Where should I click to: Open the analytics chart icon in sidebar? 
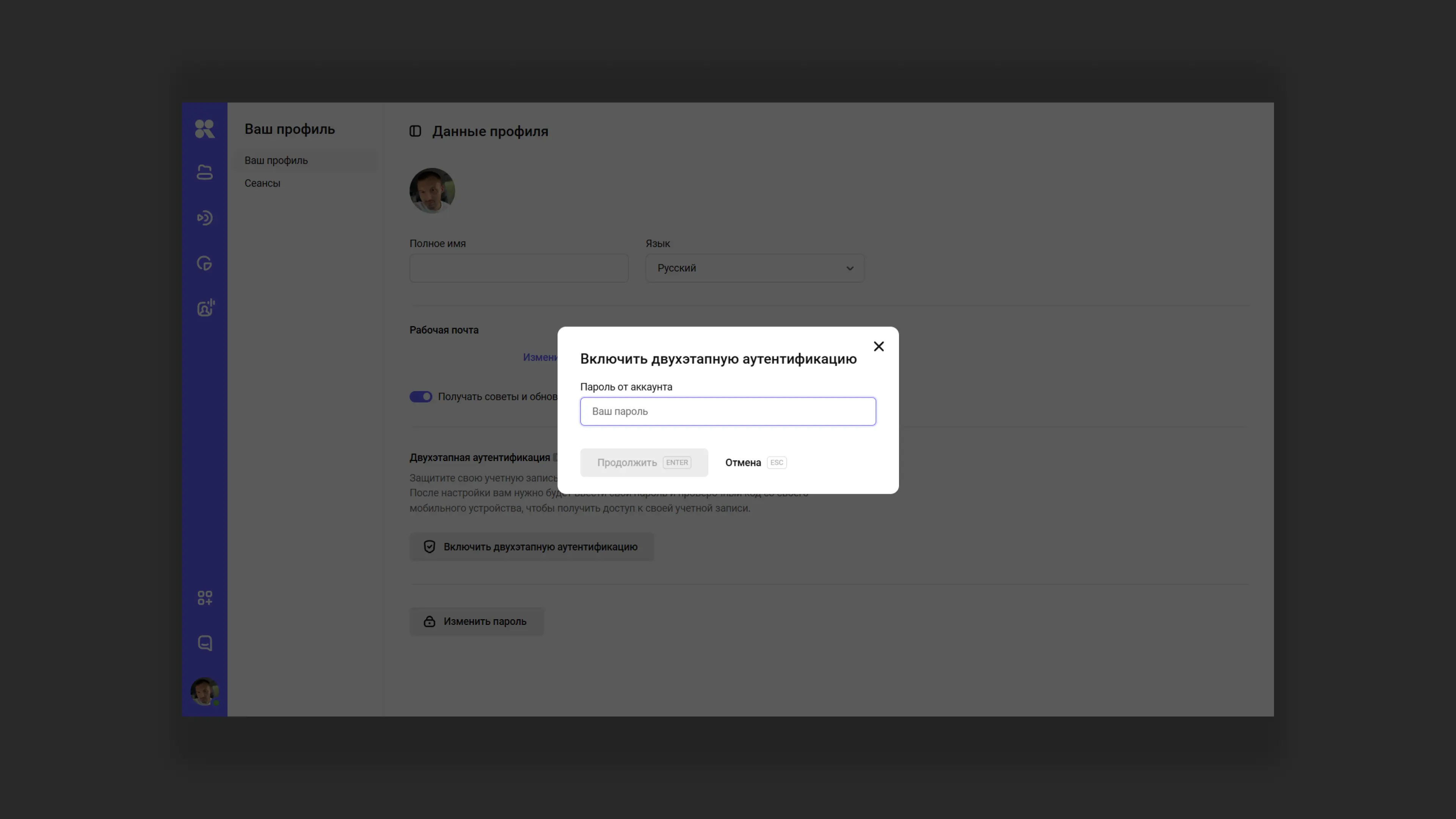point(204,264)
